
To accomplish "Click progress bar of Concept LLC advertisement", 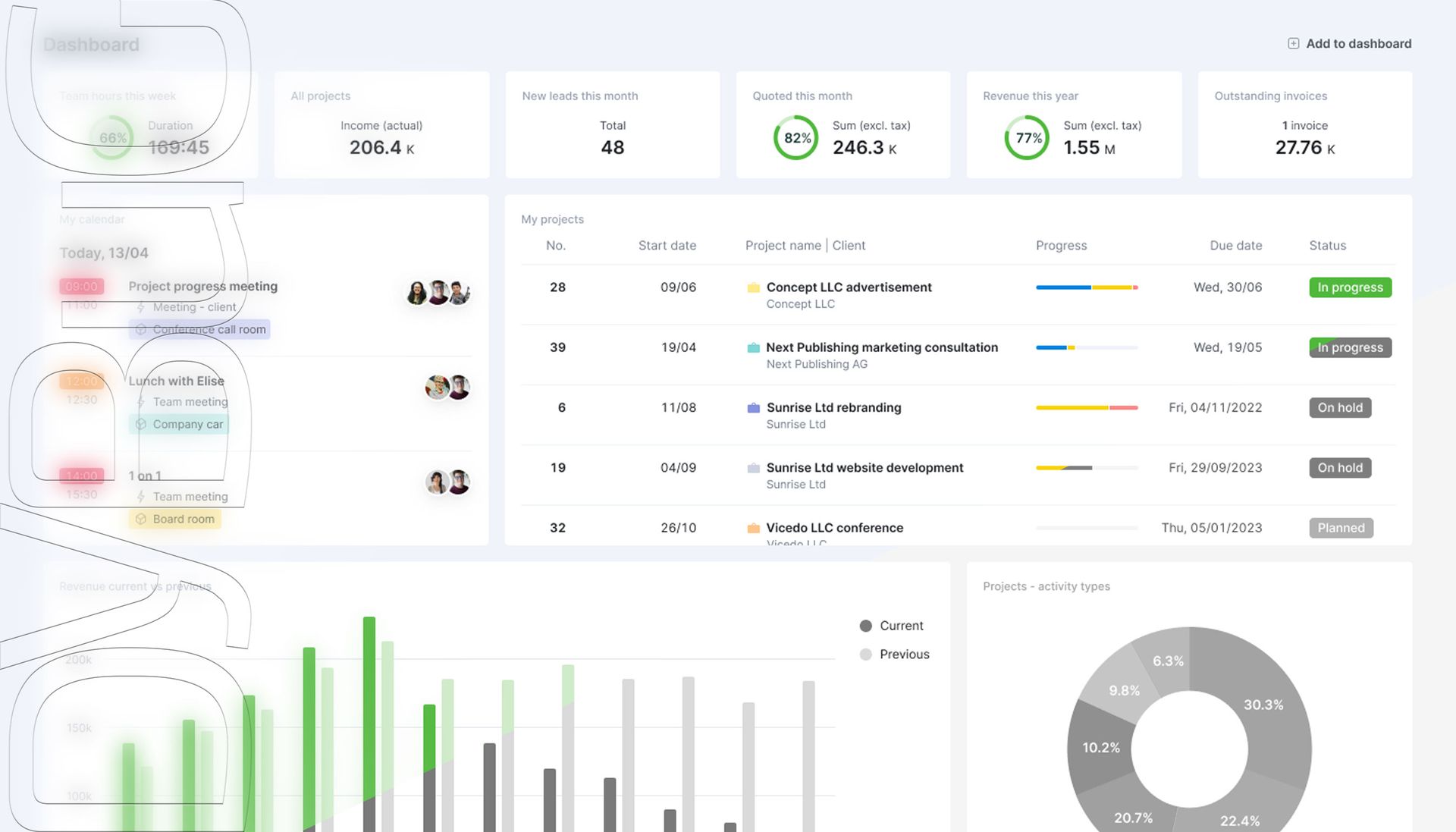I will 1087,287.
